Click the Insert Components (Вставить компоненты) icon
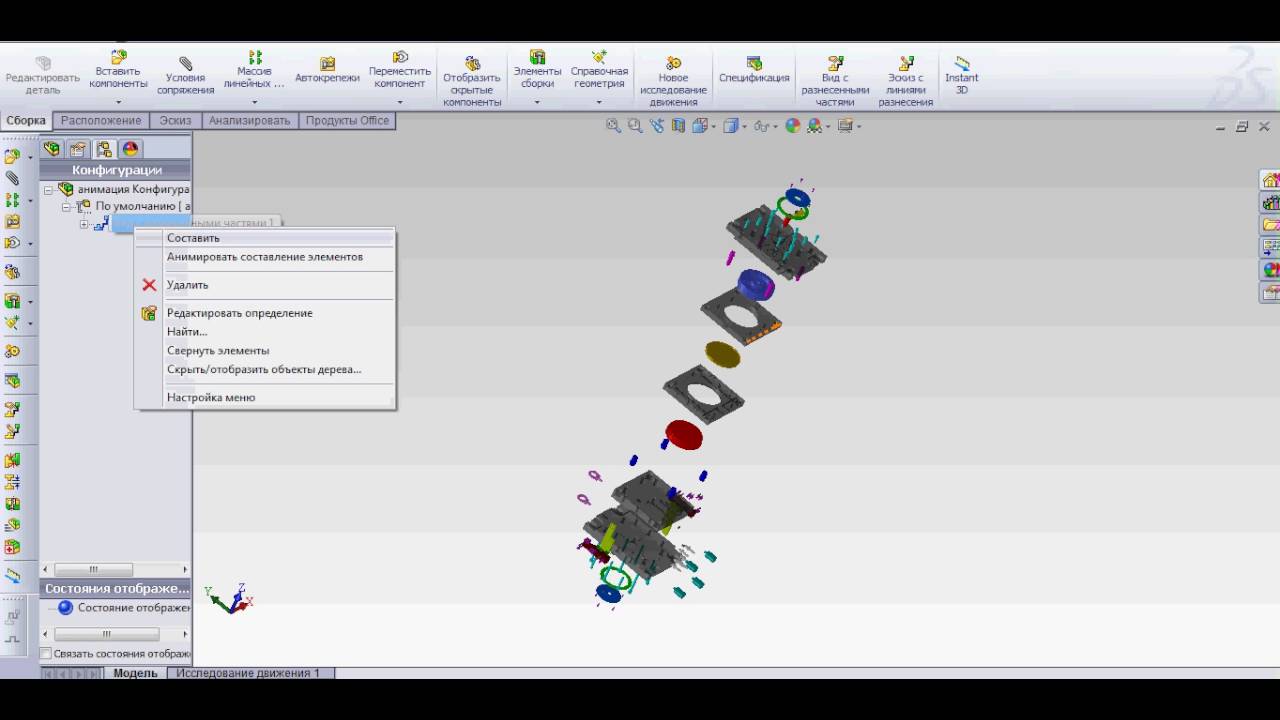 118,57
